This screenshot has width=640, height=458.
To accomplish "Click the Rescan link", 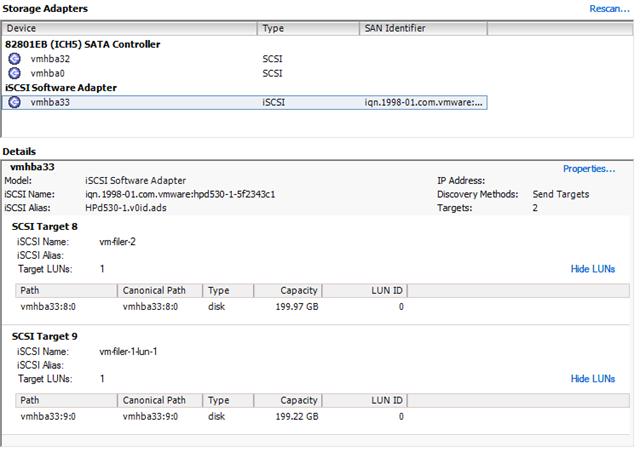I will pos(610,9).
